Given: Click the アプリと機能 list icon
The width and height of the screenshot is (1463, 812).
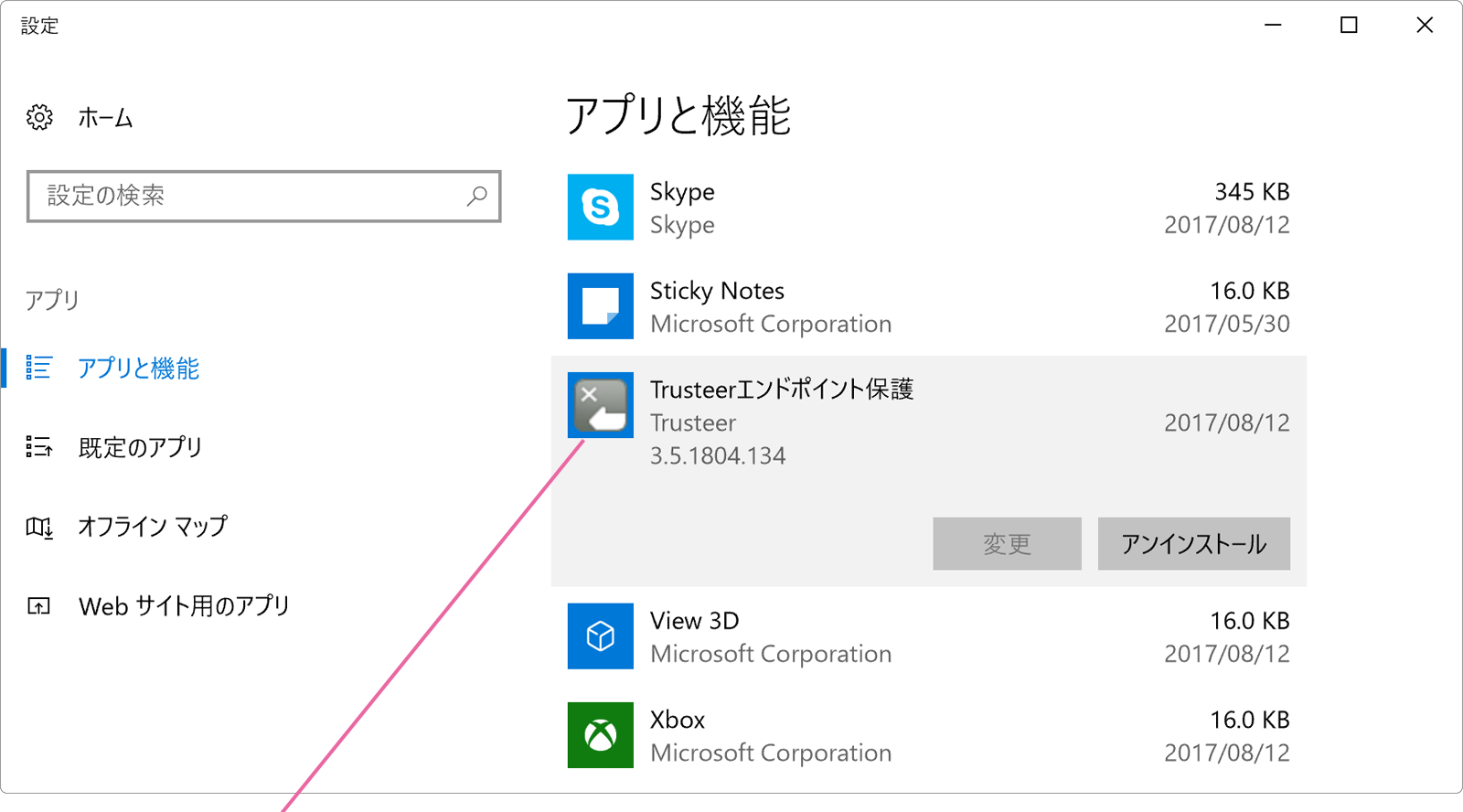Looking at the screenshot, I should (x=39, y=368).
